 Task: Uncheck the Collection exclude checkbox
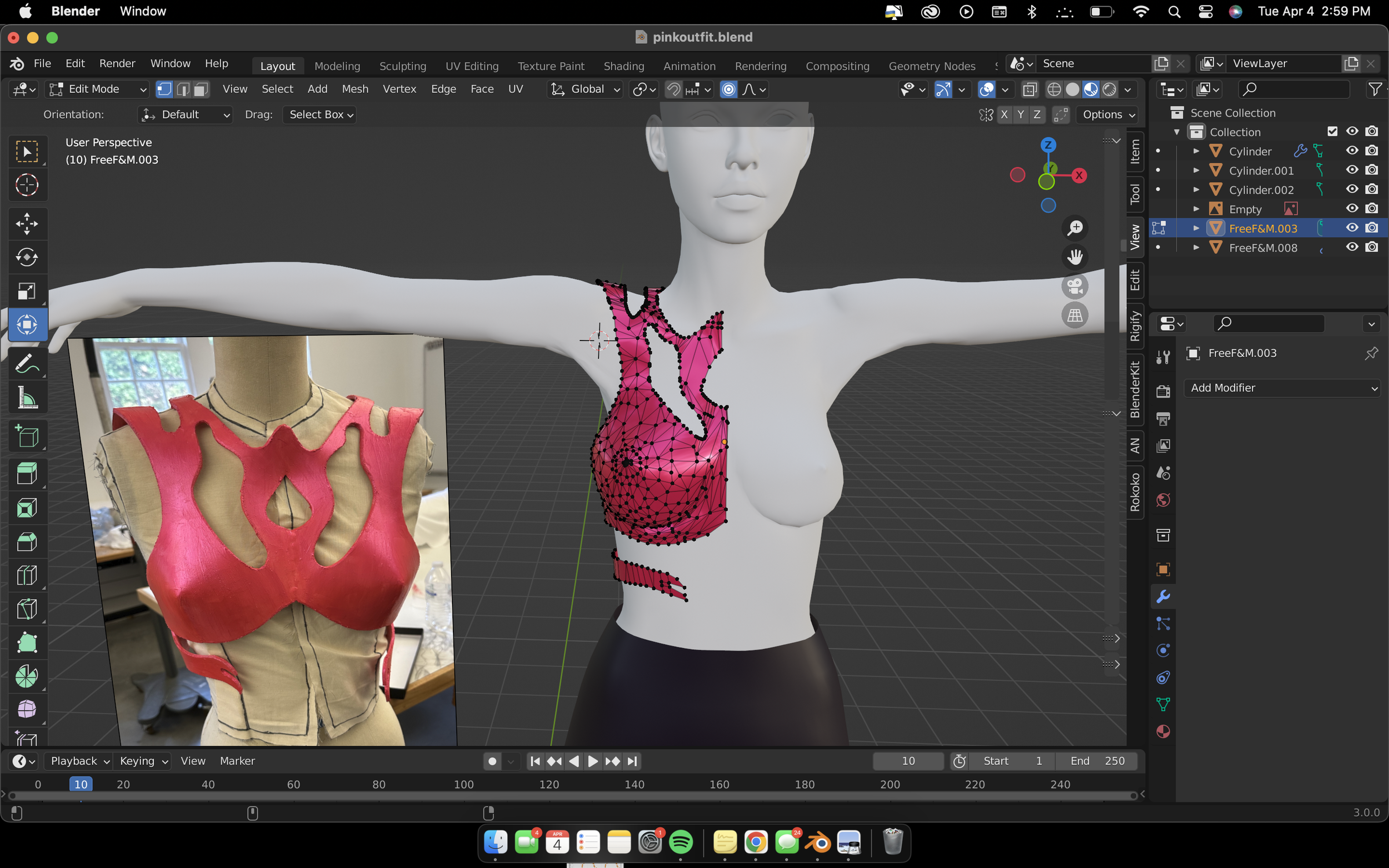(x=1332, y=132)
